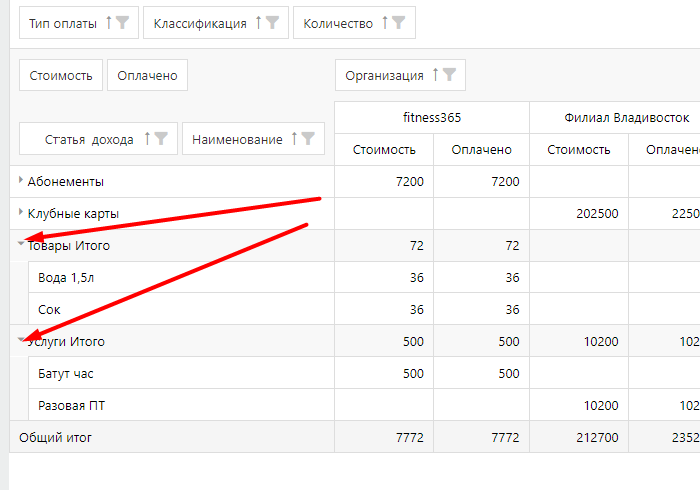Expand the Абонементы row

tap(21, 180)
